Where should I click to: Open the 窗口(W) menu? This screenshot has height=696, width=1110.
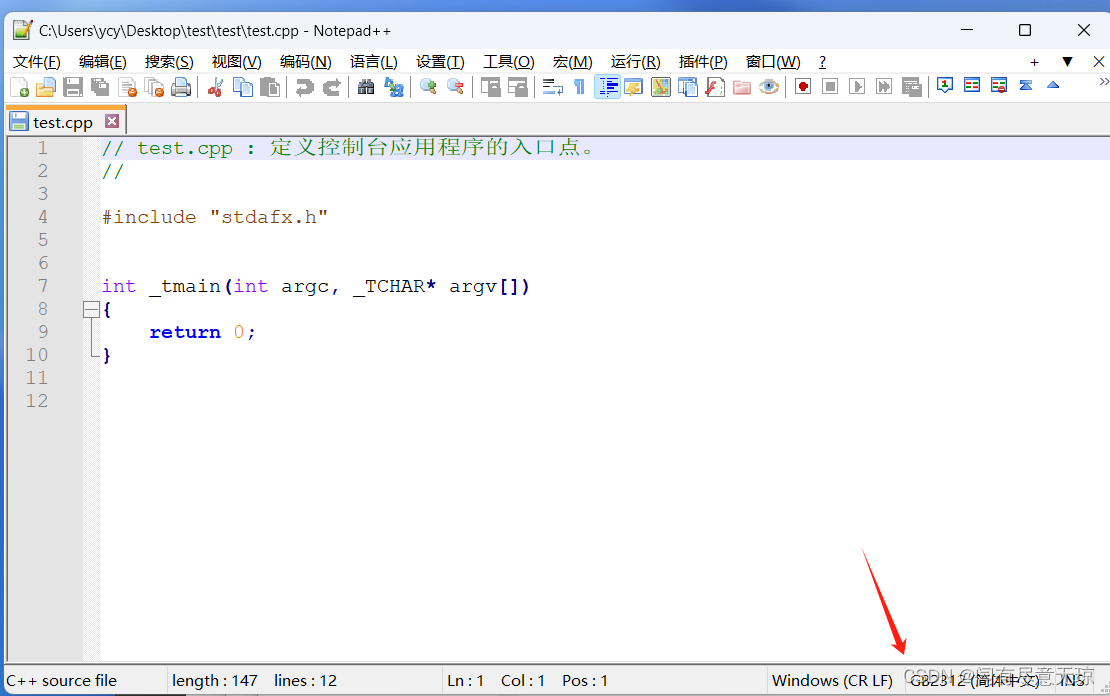[x=772, y=62]
